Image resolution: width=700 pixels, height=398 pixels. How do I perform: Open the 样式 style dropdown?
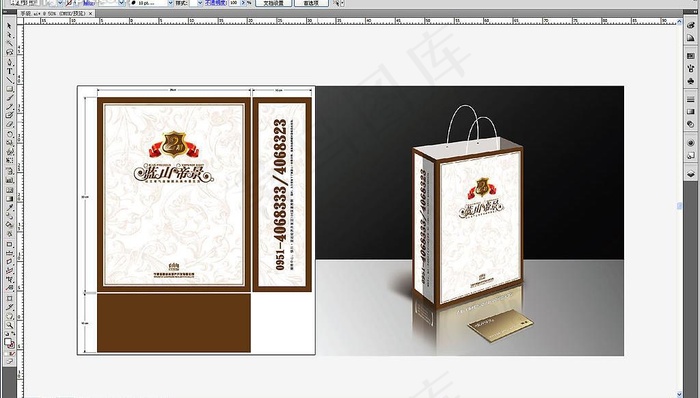200,3
